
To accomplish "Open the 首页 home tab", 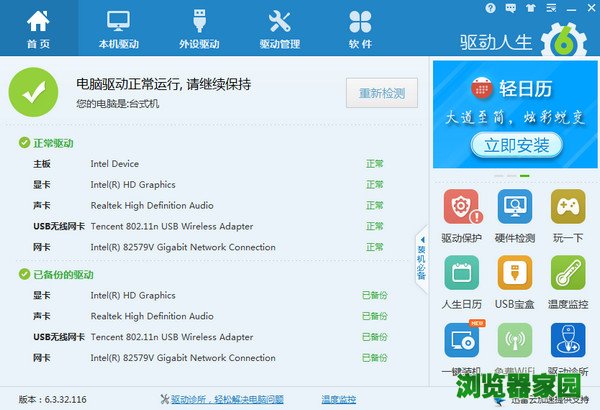I will click(38, 28).
